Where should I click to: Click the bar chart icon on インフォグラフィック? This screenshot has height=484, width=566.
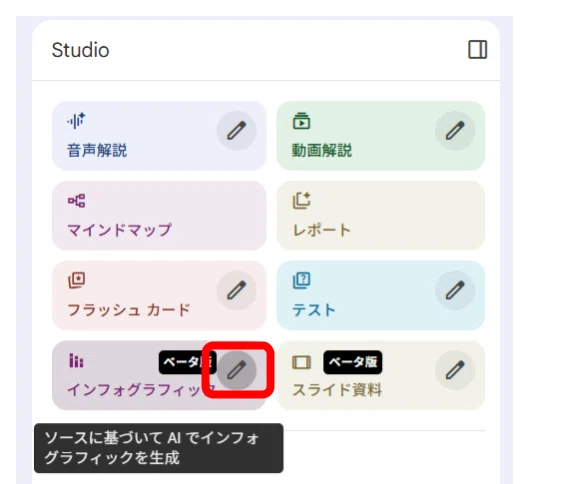[x=76, y=361]
